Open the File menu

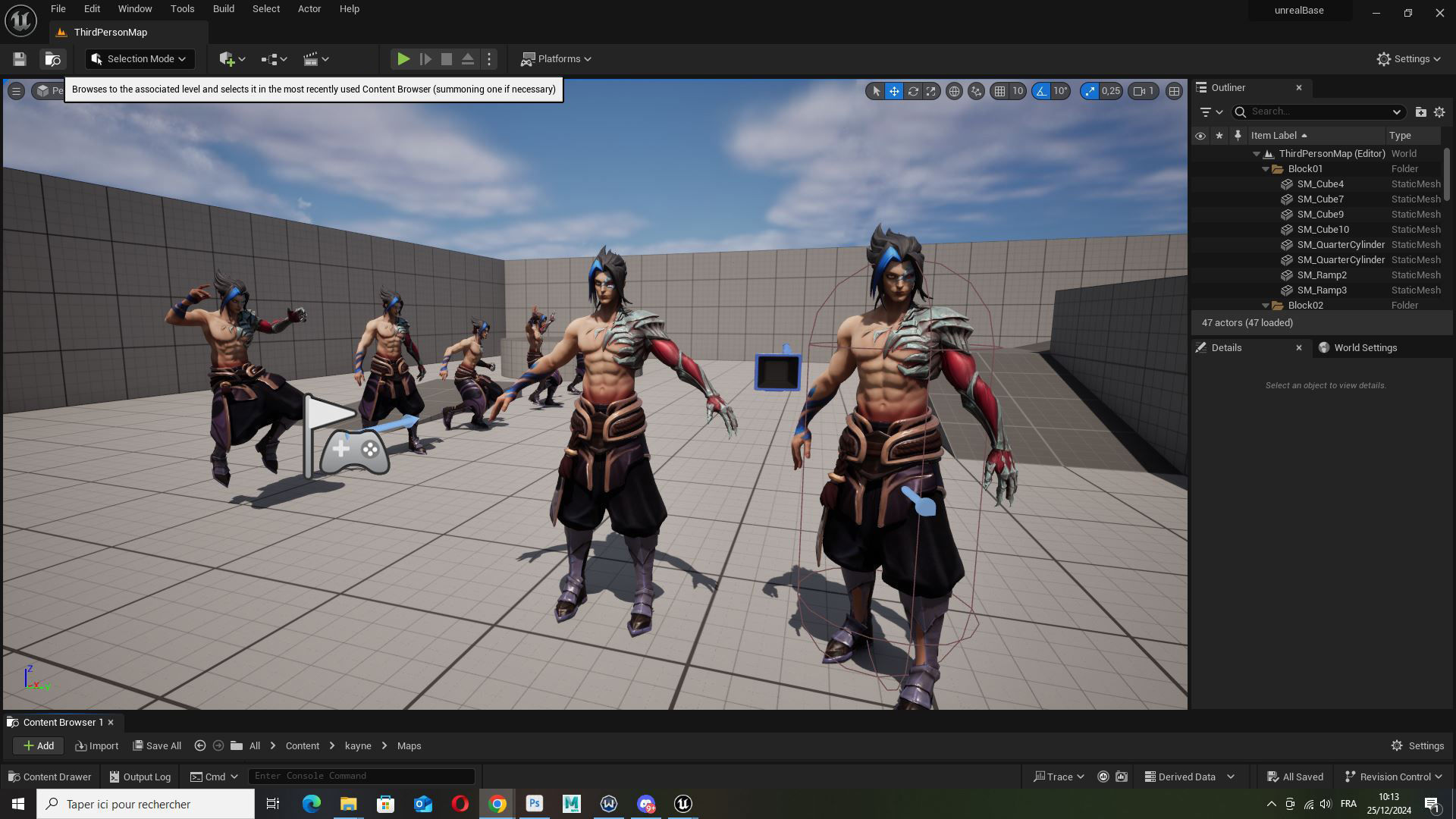pyautogui.click(x=58, y=9)
